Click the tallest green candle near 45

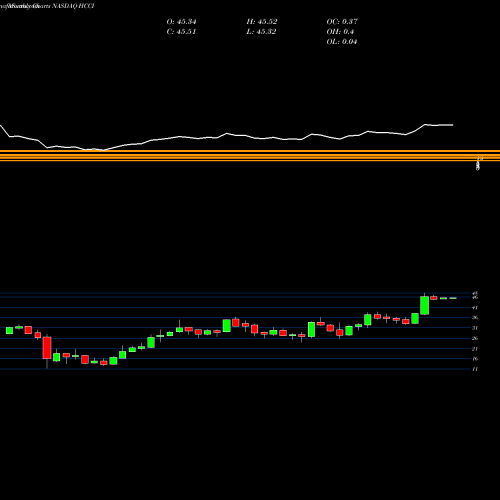[424, 305]
